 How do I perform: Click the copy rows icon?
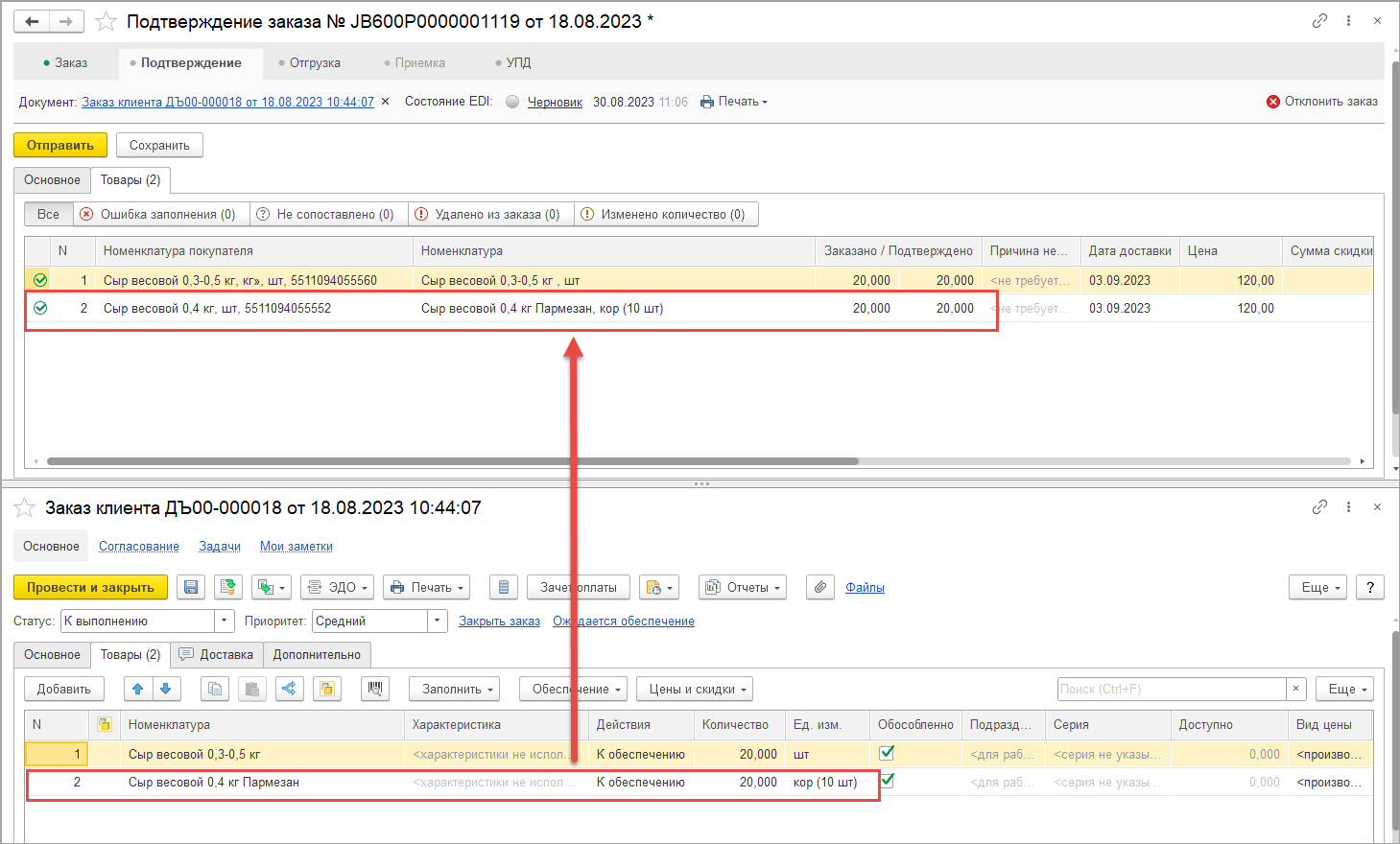(x=215, y=689)
